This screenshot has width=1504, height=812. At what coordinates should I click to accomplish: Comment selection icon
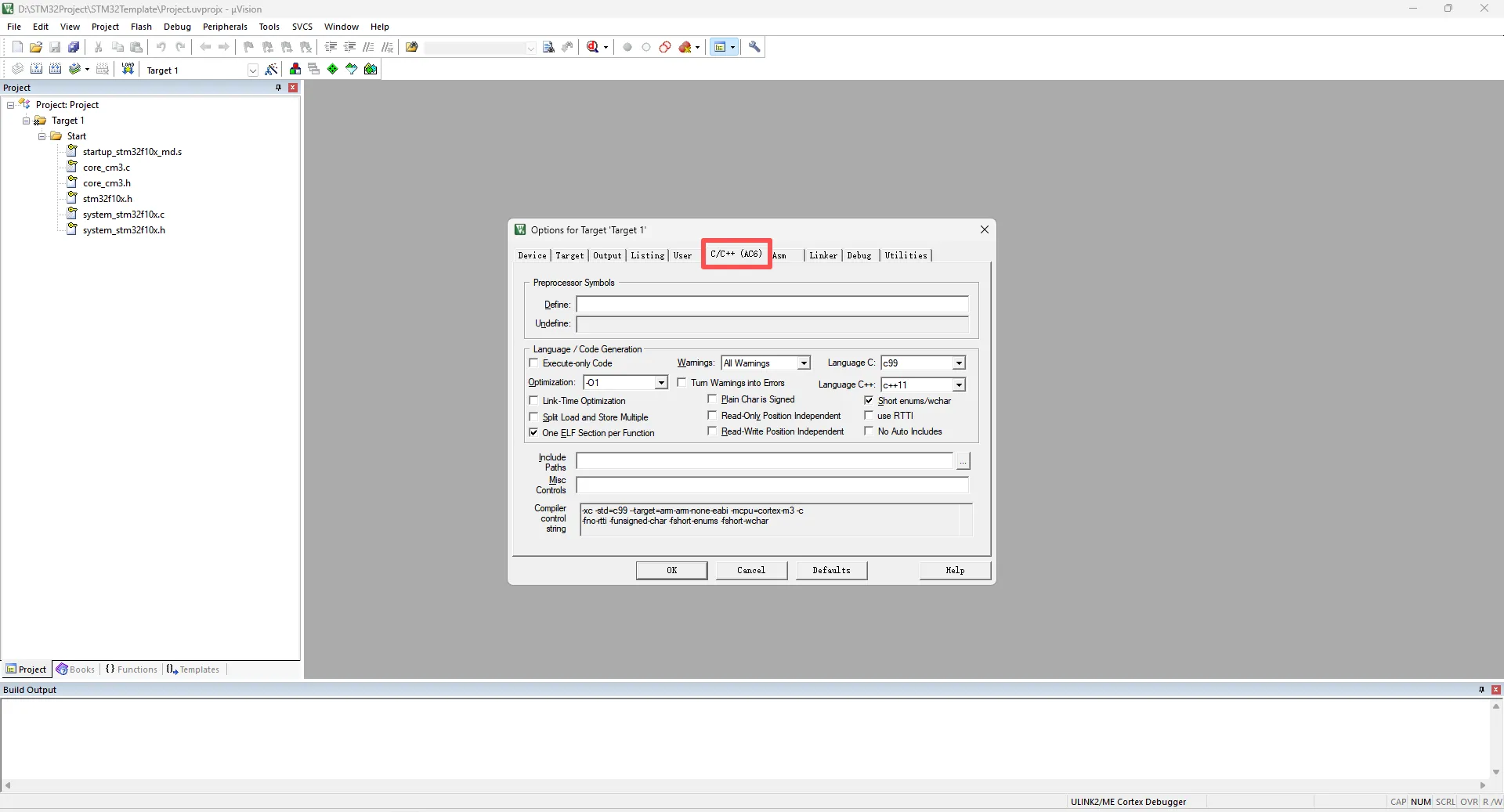368,47
